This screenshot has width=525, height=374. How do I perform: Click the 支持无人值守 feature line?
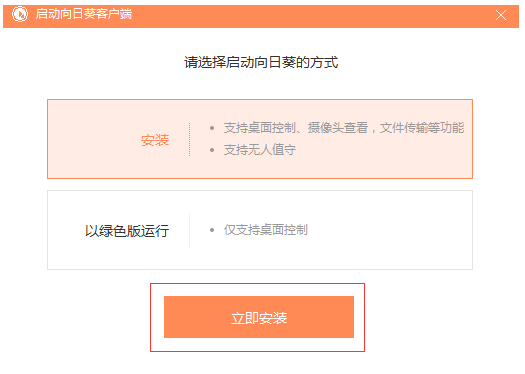260,150
